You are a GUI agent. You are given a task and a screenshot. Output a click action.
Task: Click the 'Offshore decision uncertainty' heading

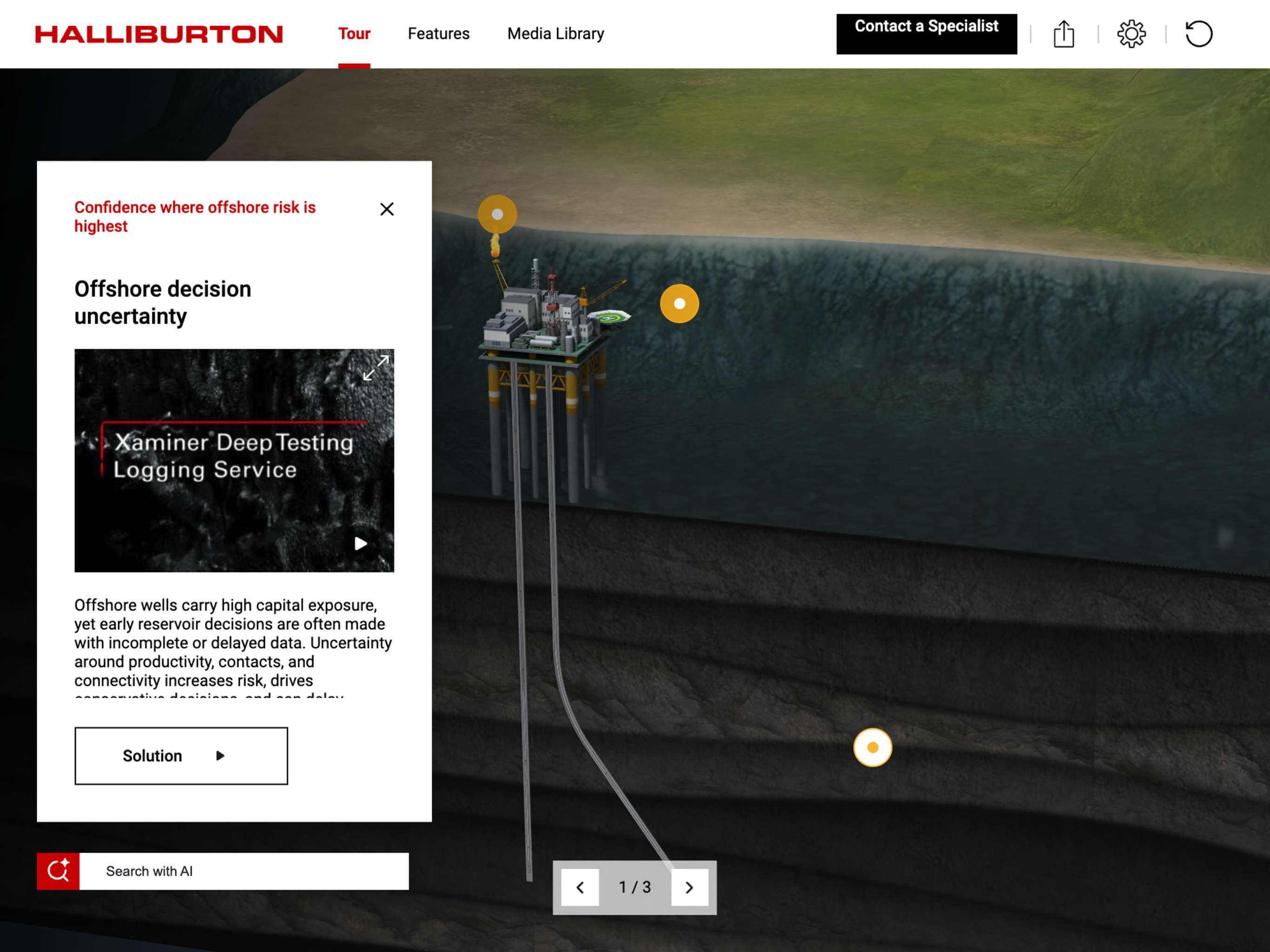click(163, 303)
